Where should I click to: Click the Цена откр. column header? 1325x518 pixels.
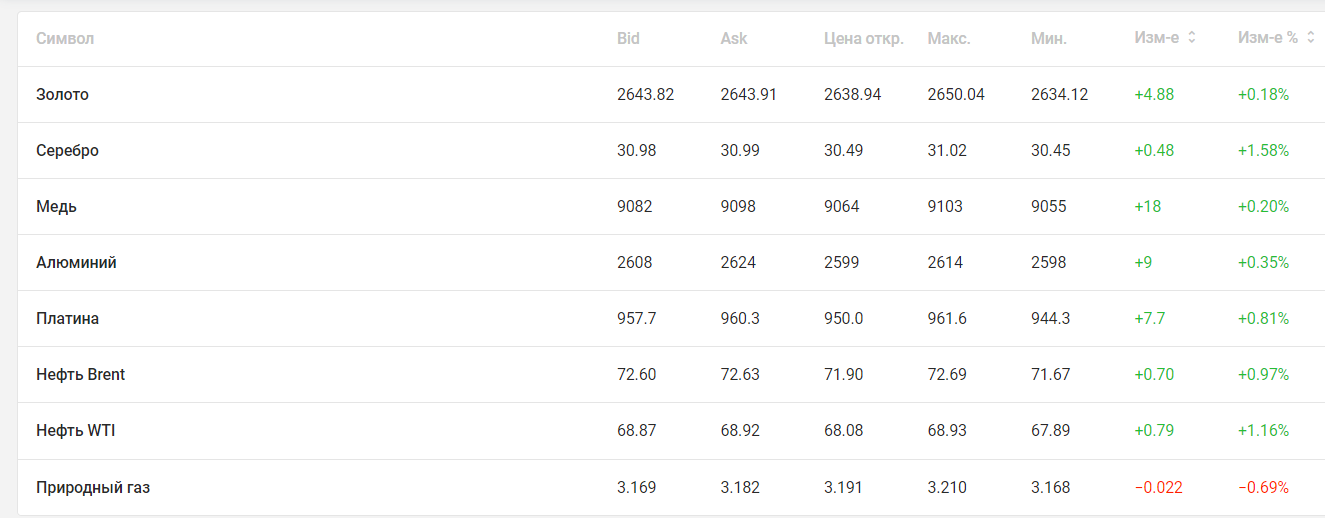click(863, 39)
